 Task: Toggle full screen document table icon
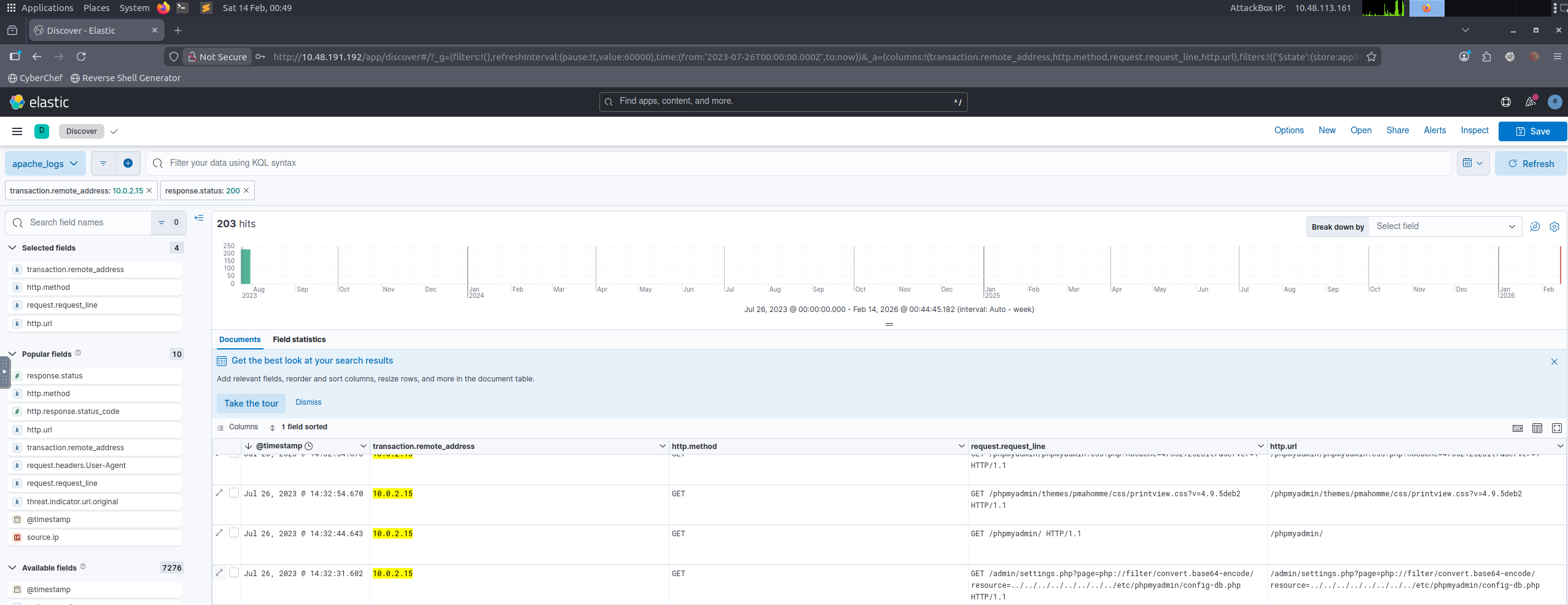pyautogui.click(x=1556, y=428)
